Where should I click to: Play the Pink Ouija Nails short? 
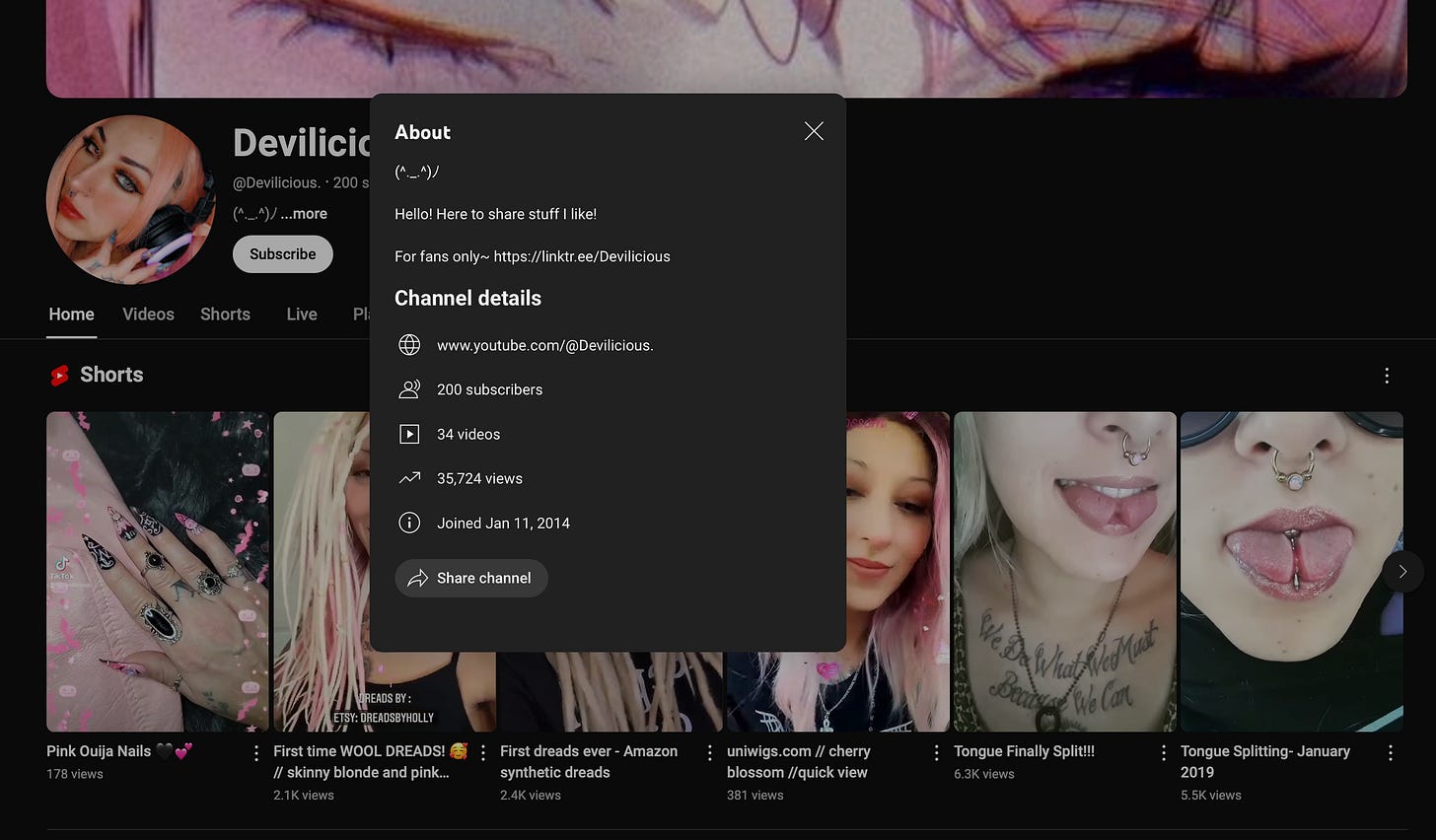(x=158, y=572)
